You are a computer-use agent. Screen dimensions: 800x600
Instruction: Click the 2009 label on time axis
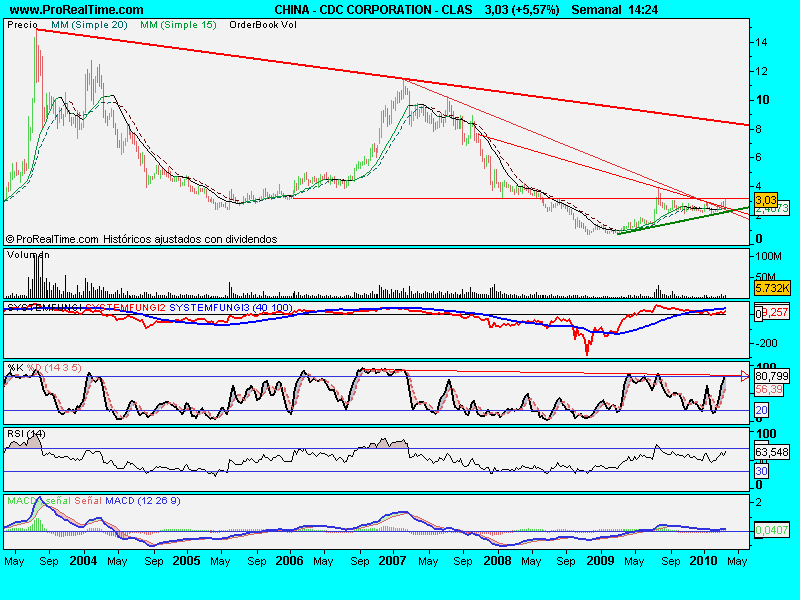click(601, 561)
